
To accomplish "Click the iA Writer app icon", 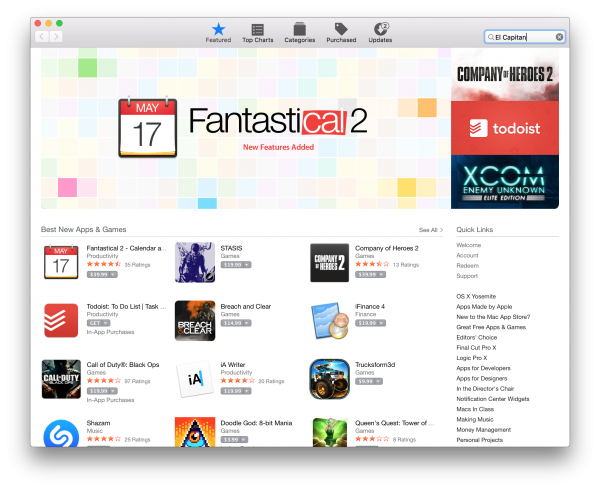I will coord(195,379).
